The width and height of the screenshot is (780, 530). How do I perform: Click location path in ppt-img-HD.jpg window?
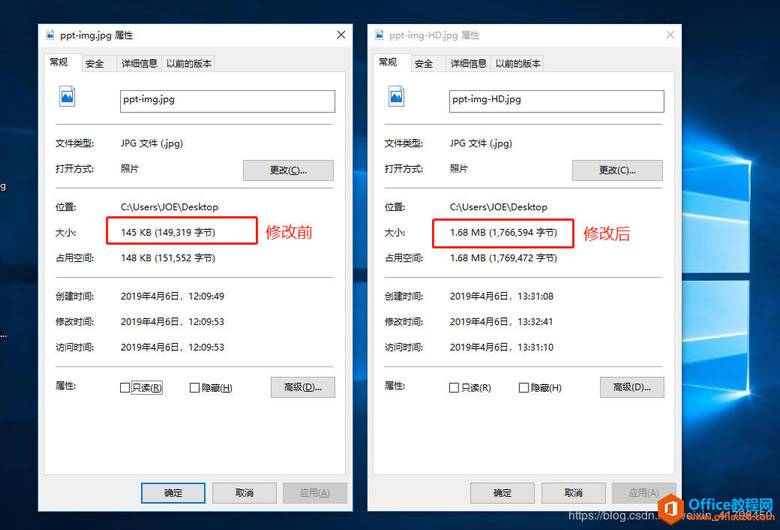(x=498, y=207)
